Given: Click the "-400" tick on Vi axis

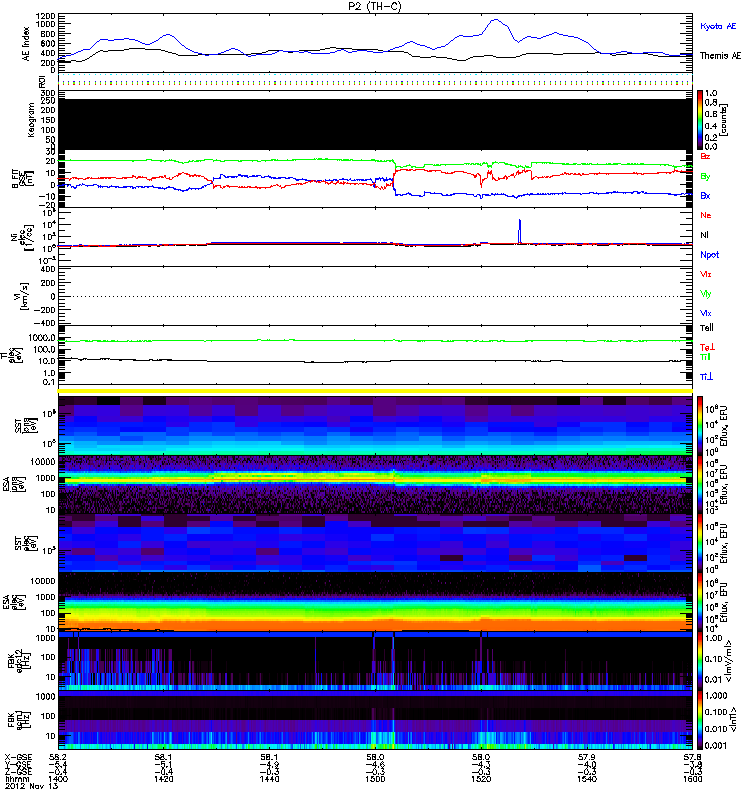Looking at the screenshot, I should click(x=44, y=323).
